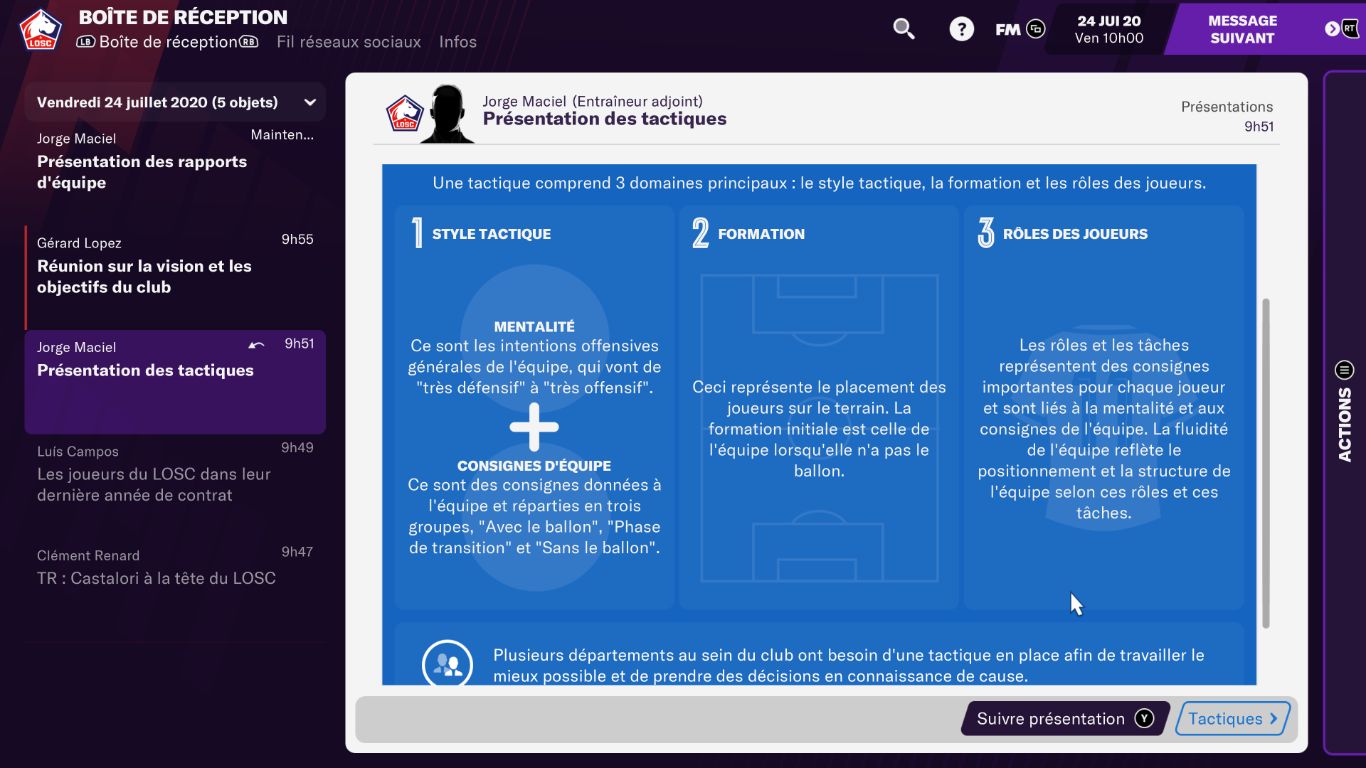Screen dimensions: 1366x768
Task: Click the Formation card heading
Action: click(x=761, y=234)
